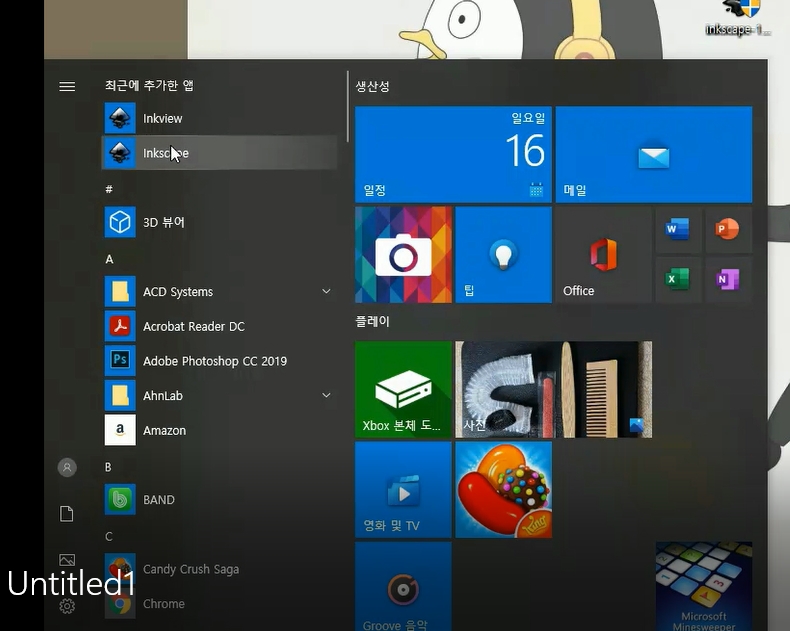Click the app list scrollbar
Screen dimensions: 790x631
pyautogui.click(x=347, y=107)
